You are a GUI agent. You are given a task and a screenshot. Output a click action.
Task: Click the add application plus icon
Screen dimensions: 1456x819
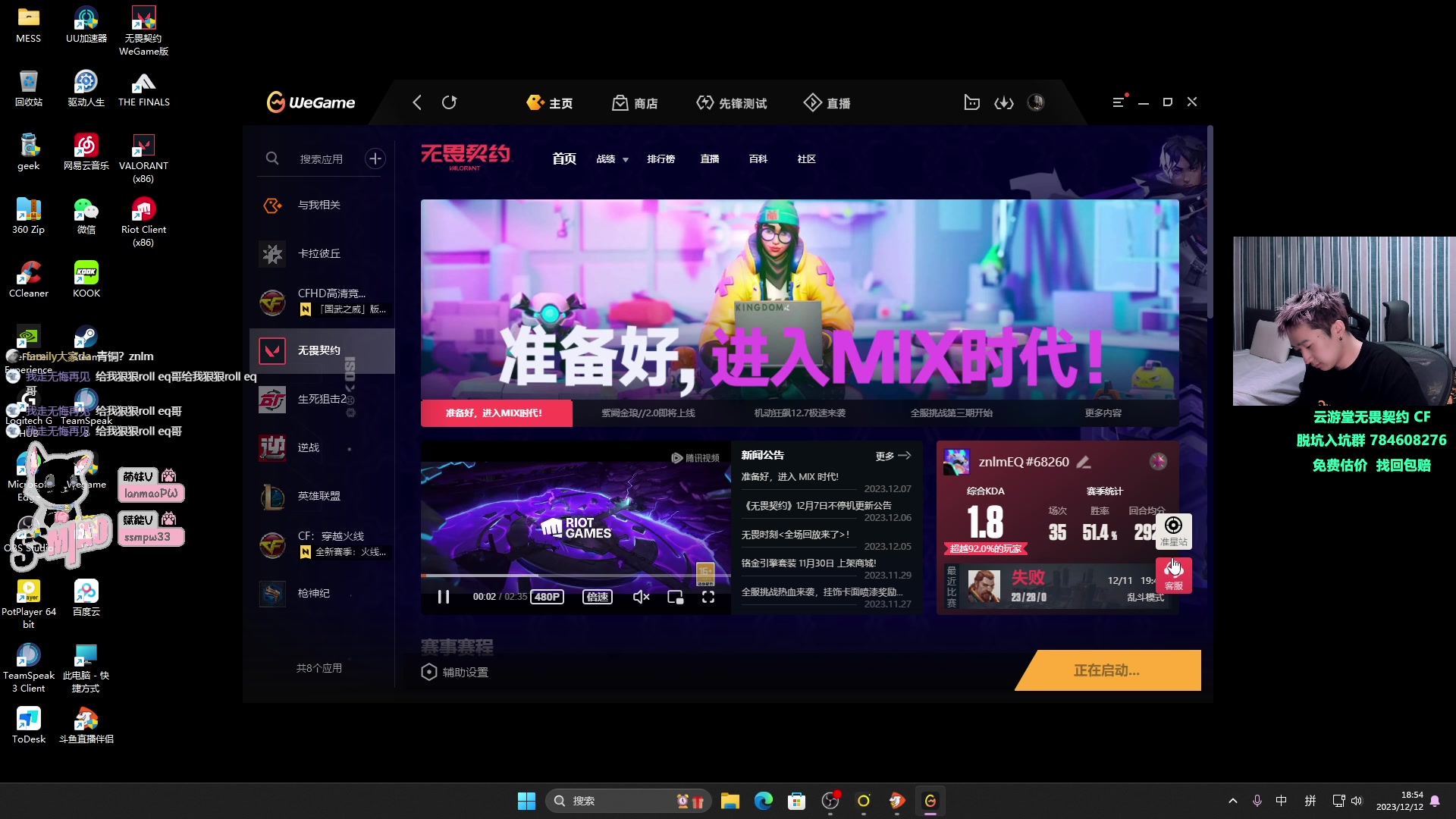coord(375,158)
